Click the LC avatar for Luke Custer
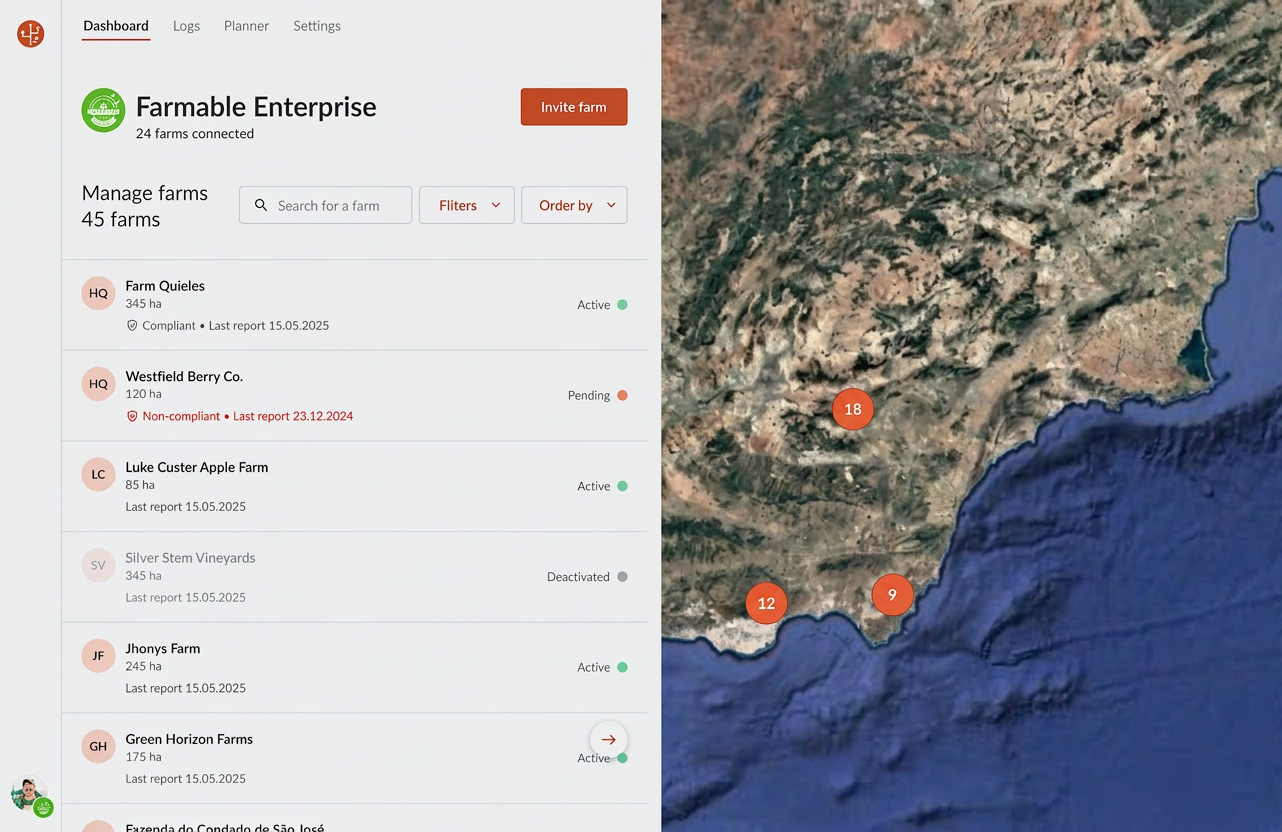1282x832 pixels. click(98, 475)
